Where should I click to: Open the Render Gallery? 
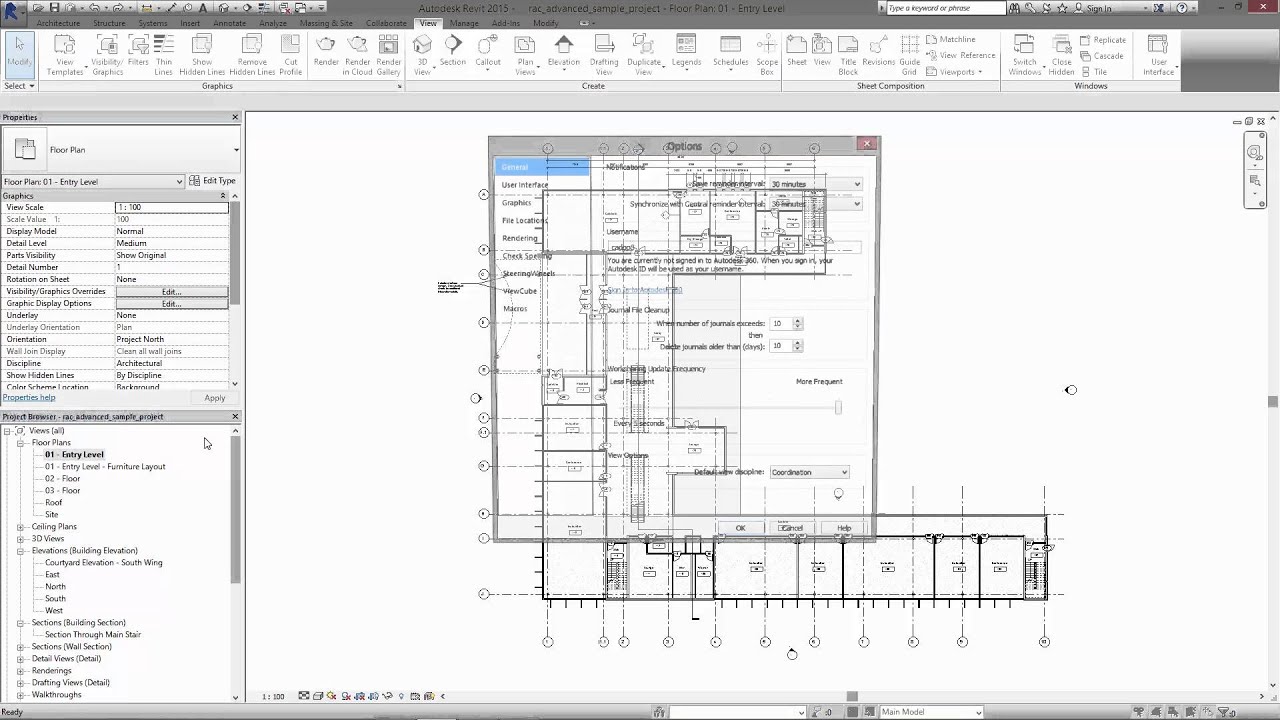388,55
